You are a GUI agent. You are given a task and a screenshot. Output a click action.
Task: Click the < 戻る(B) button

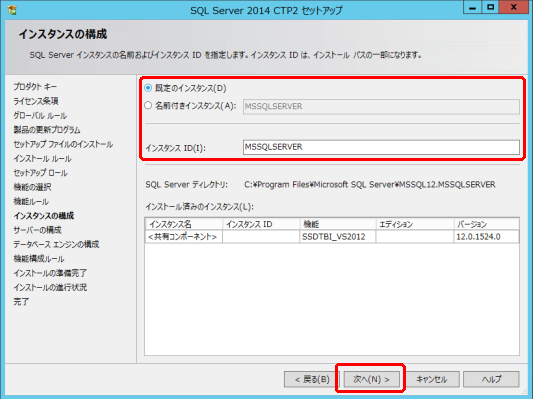tap(312, 379)
